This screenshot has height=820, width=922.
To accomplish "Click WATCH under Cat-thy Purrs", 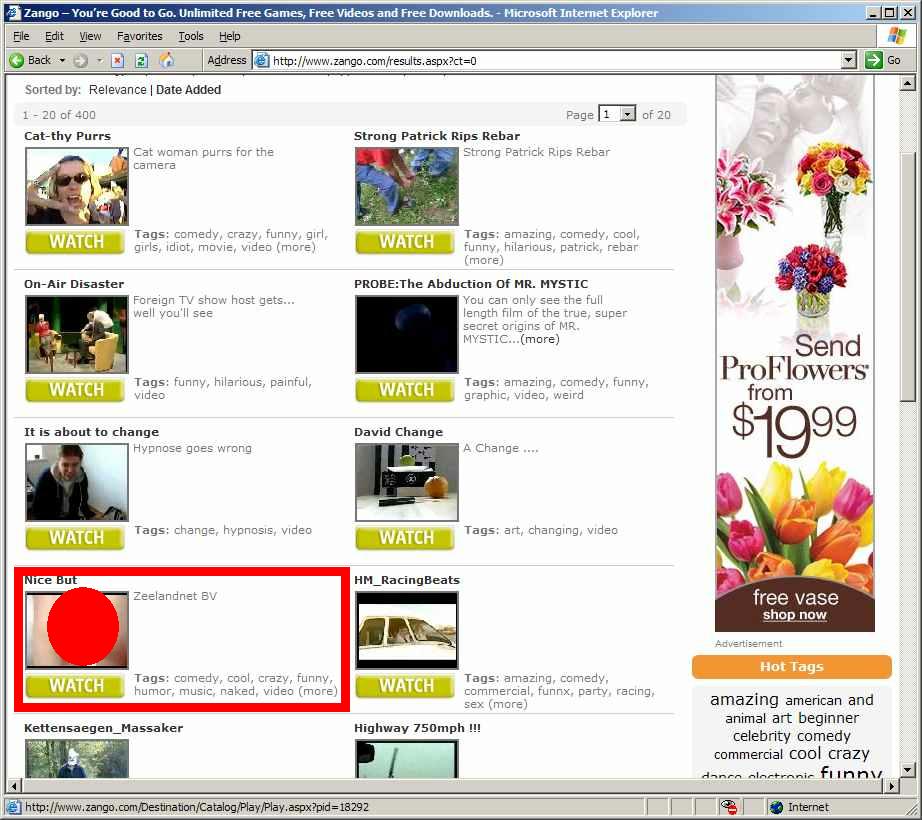I will [x=75, y=242].
